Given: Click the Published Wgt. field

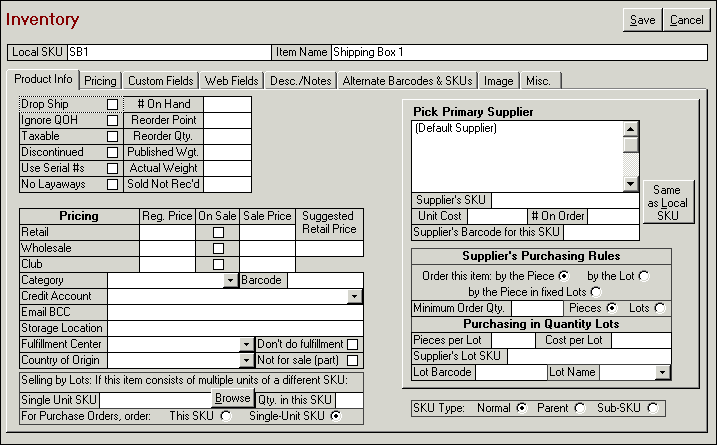Looking at the screenshot, I should [x=227, y=153].
